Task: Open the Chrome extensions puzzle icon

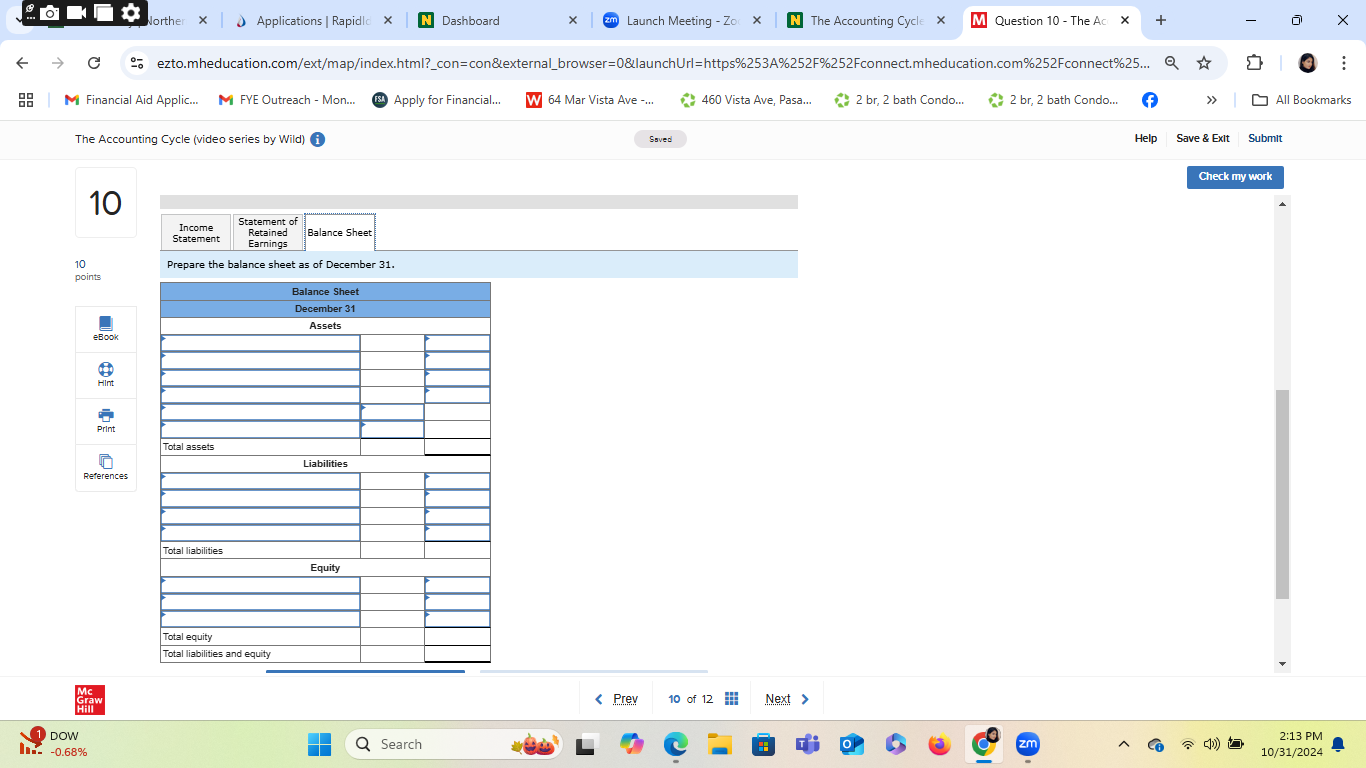Action: (x=1255, y=63)
